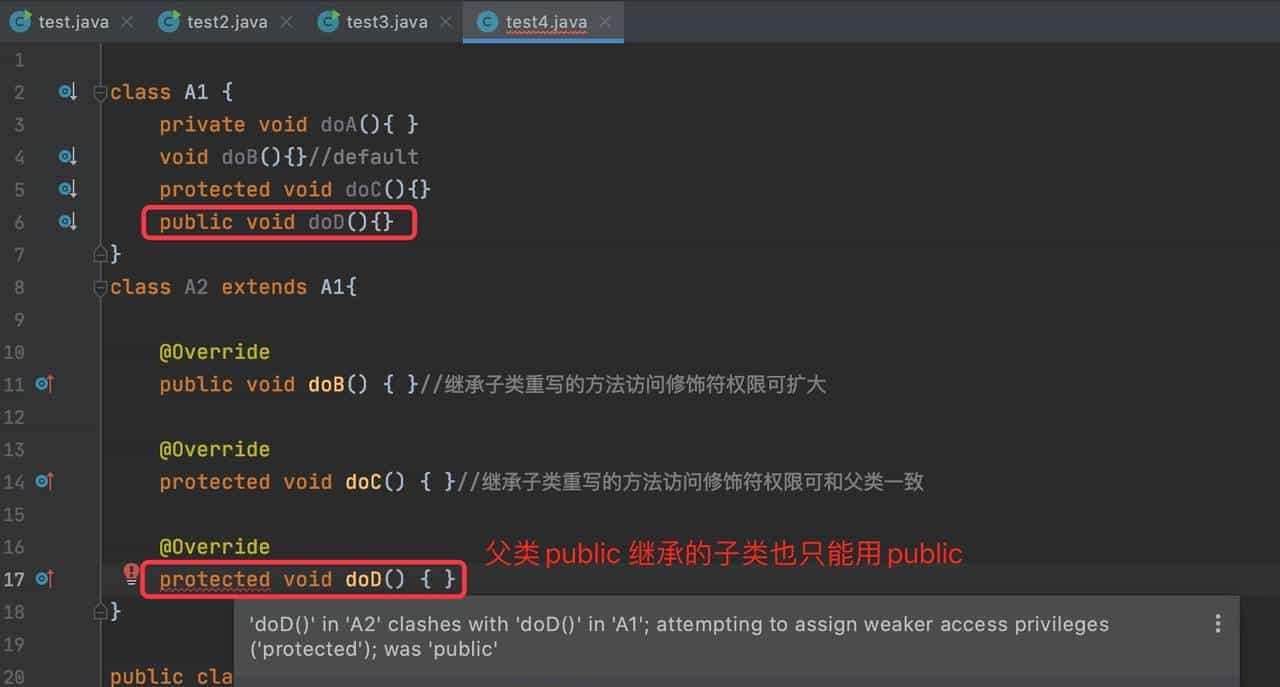The height and width of the screenshot is (687, 1280).
Task: Click the overridden-method gutter arrow on doB line
Action: pos(66,156)
